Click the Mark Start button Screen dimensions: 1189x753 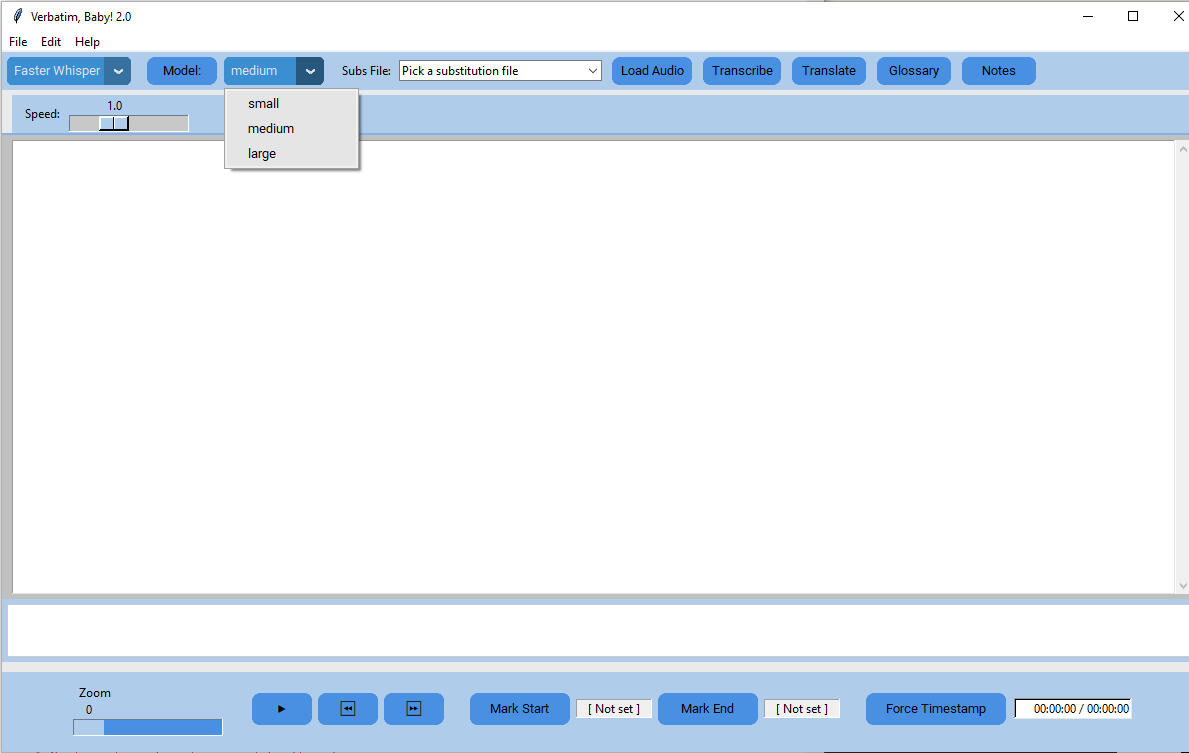pyautogui.click(x=519, y=709)
